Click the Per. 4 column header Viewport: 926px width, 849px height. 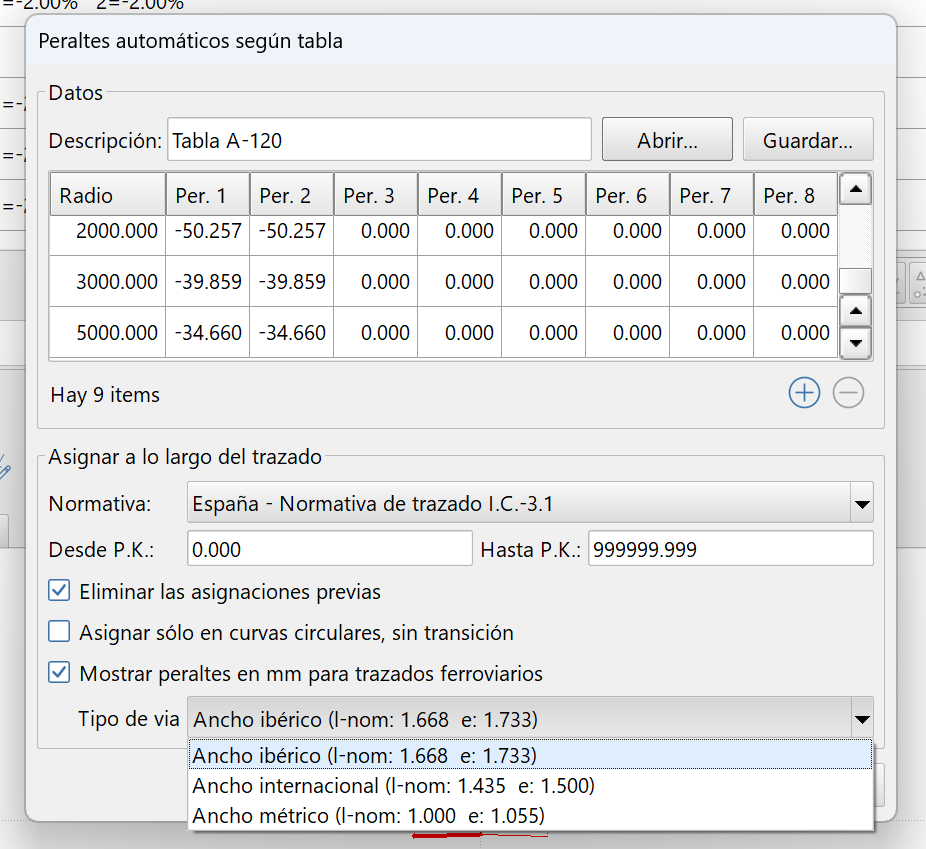point(459,195)
